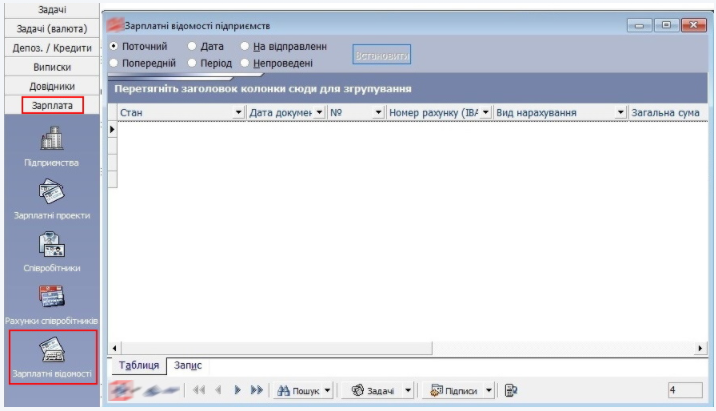Select the На відправленні radio button
The image size is (716, 411).
tap(245, 46)
